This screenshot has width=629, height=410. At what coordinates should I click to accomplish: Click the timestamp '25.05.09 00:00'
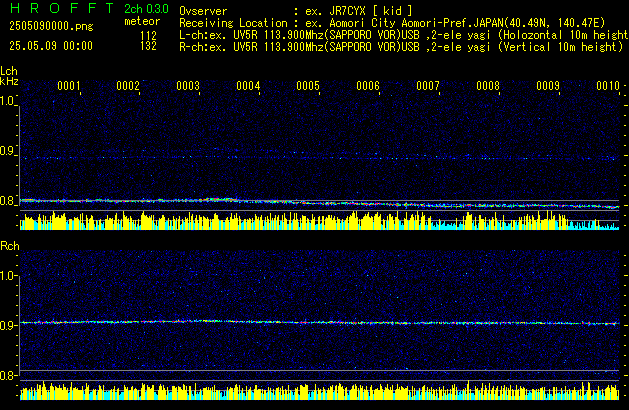(x=51, y=46)
